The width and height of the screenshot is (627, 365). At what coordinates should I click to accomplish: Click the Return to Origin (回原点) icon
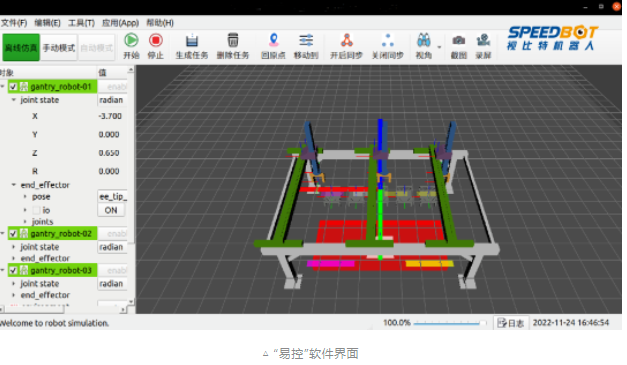coord(274,40)
